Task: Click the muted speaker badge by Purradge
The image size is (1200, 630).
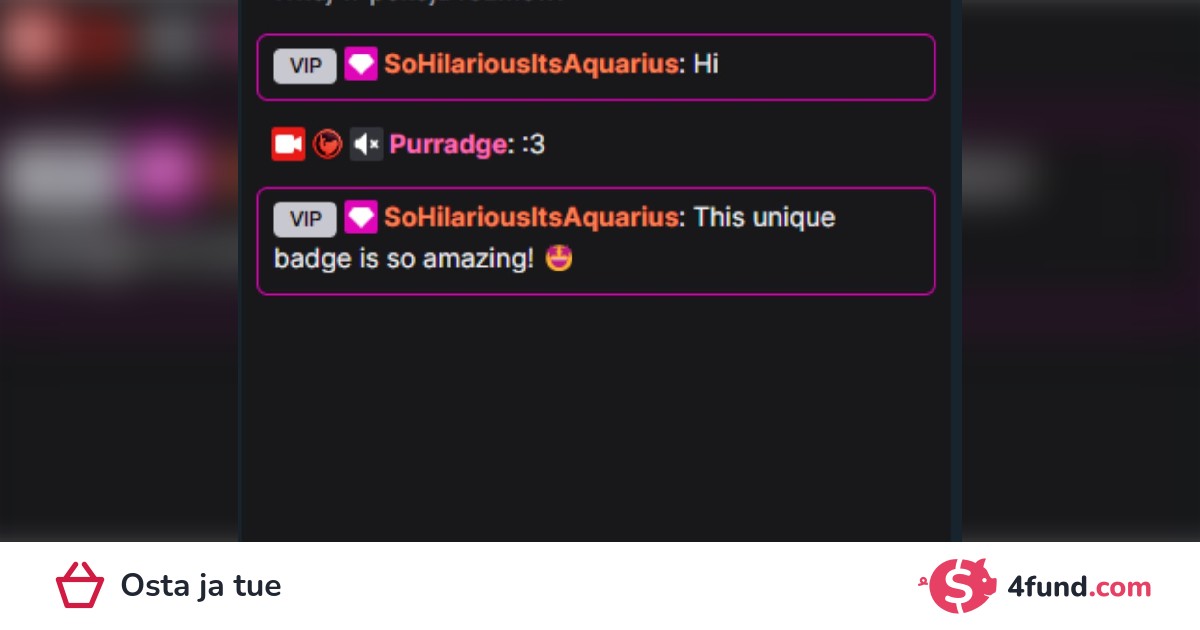Action: point(366,145)
